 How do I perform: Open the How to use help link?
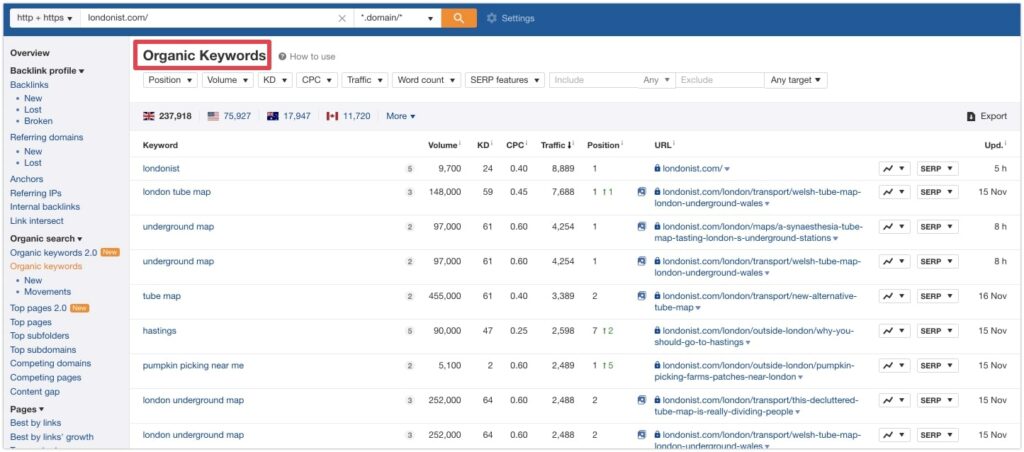(307, 57)
